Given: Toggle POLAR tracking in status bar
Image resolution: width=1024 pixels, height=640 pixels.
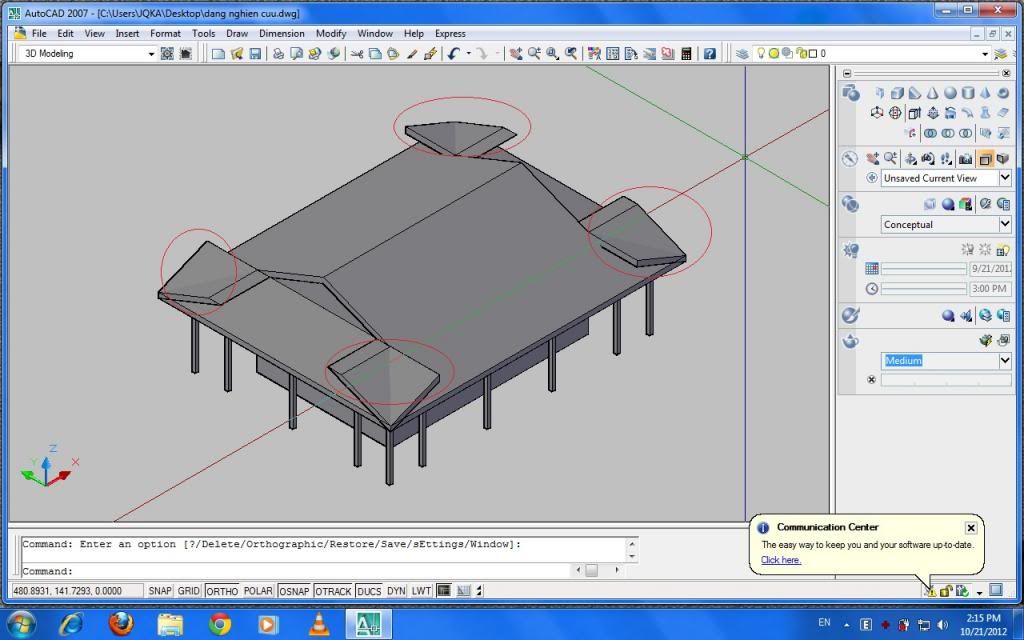Looking at the screenshot, I should tap(258, 591).
